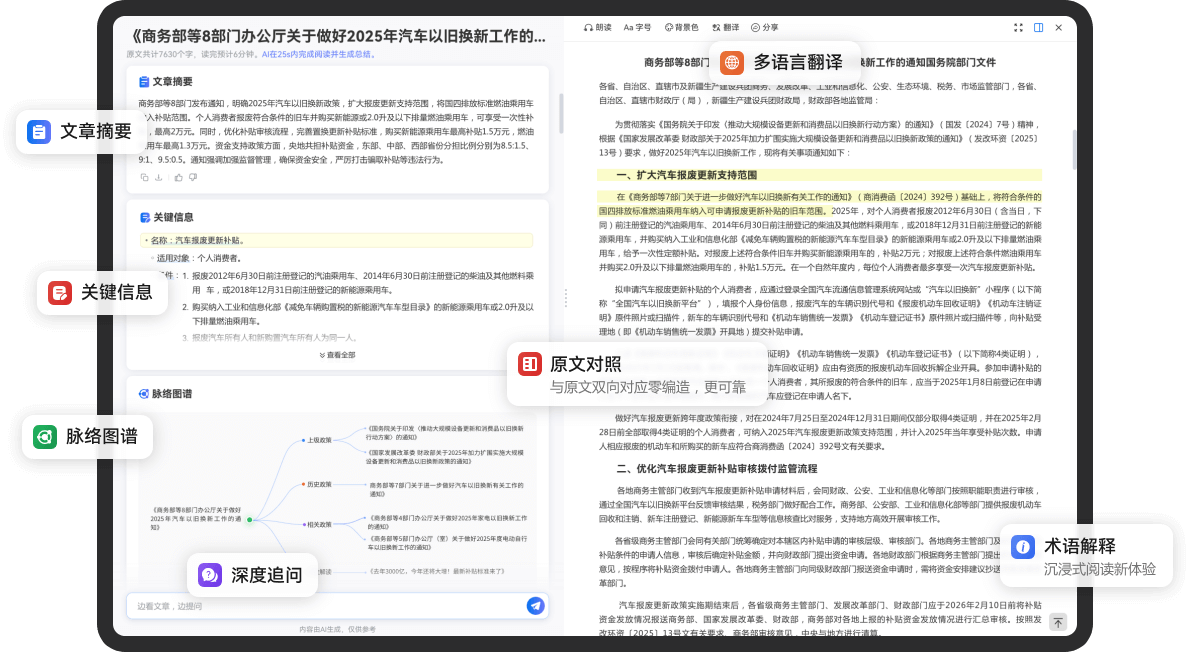Click the 文章摘要 section header icon
The height and width of the screenshot is (652, 1189).
144,82
